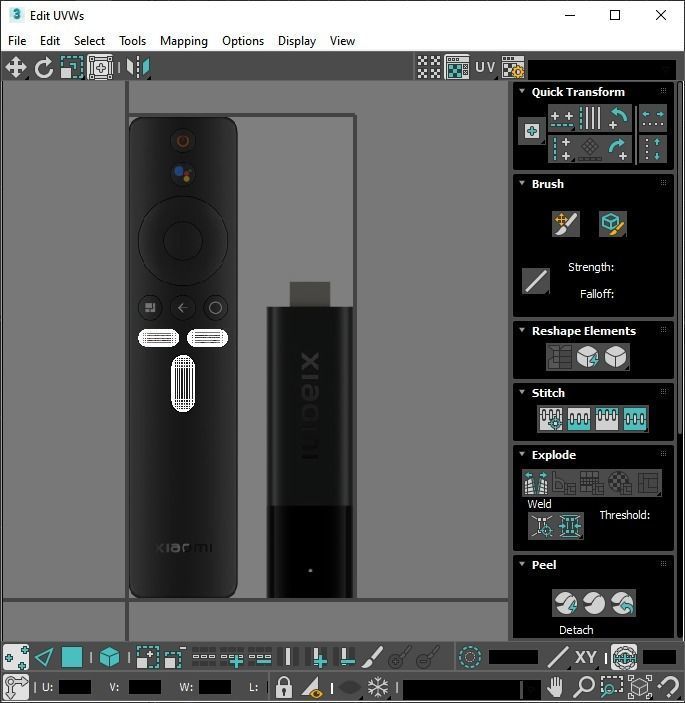Click the Target Weld icon
The image size is (685, 703).
click(542, 525)
